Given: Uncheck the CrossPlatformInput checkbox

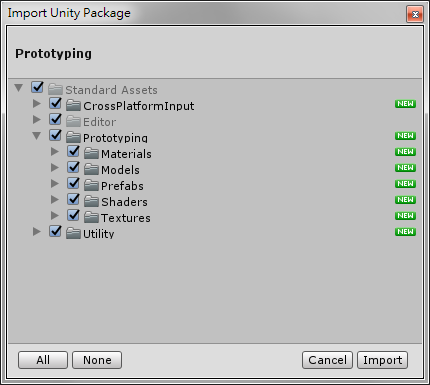Looking at the screenshot, I should pos(55,104).
